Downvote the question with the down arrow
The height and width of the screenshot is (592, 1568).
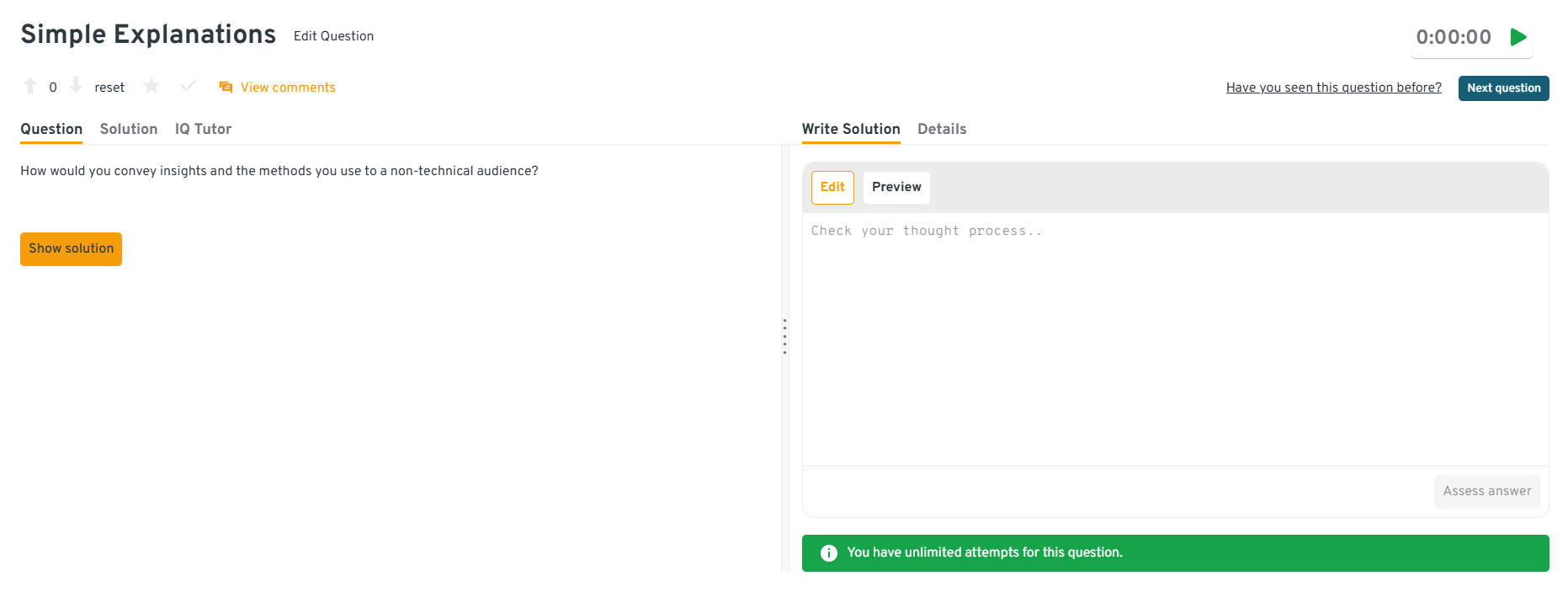click(x=76, y=86)
